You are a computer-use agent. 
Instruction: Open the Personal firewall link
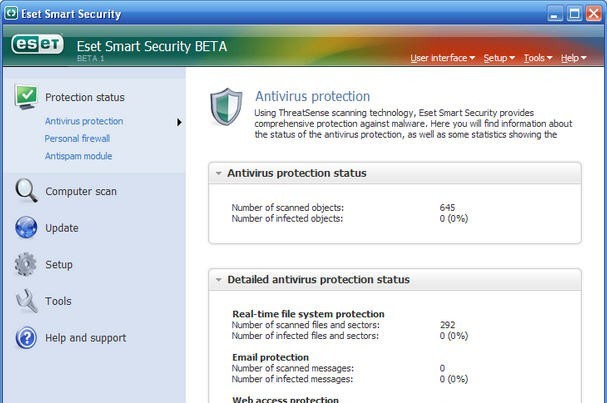click(77, 139)
